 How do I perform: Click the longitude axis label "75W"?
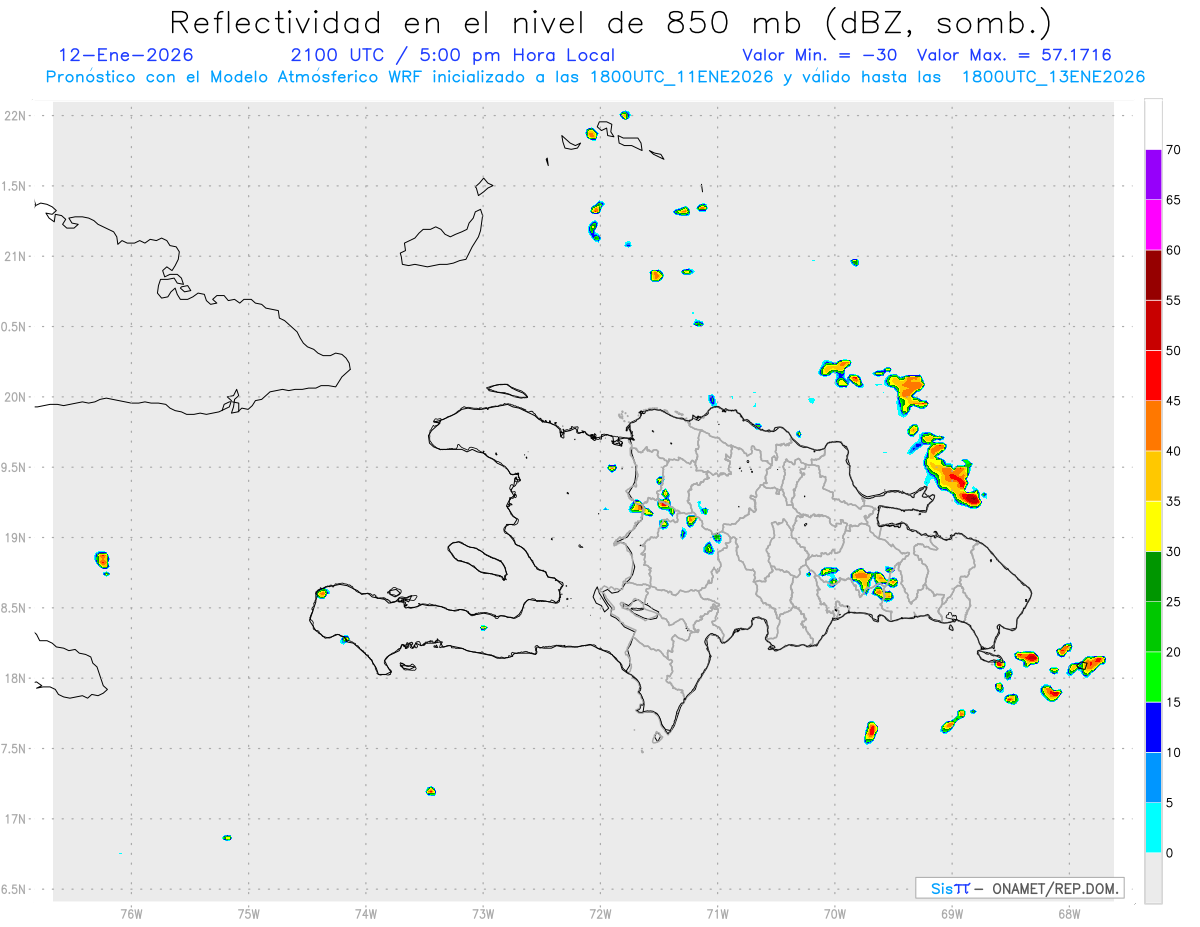click(248, 913)
